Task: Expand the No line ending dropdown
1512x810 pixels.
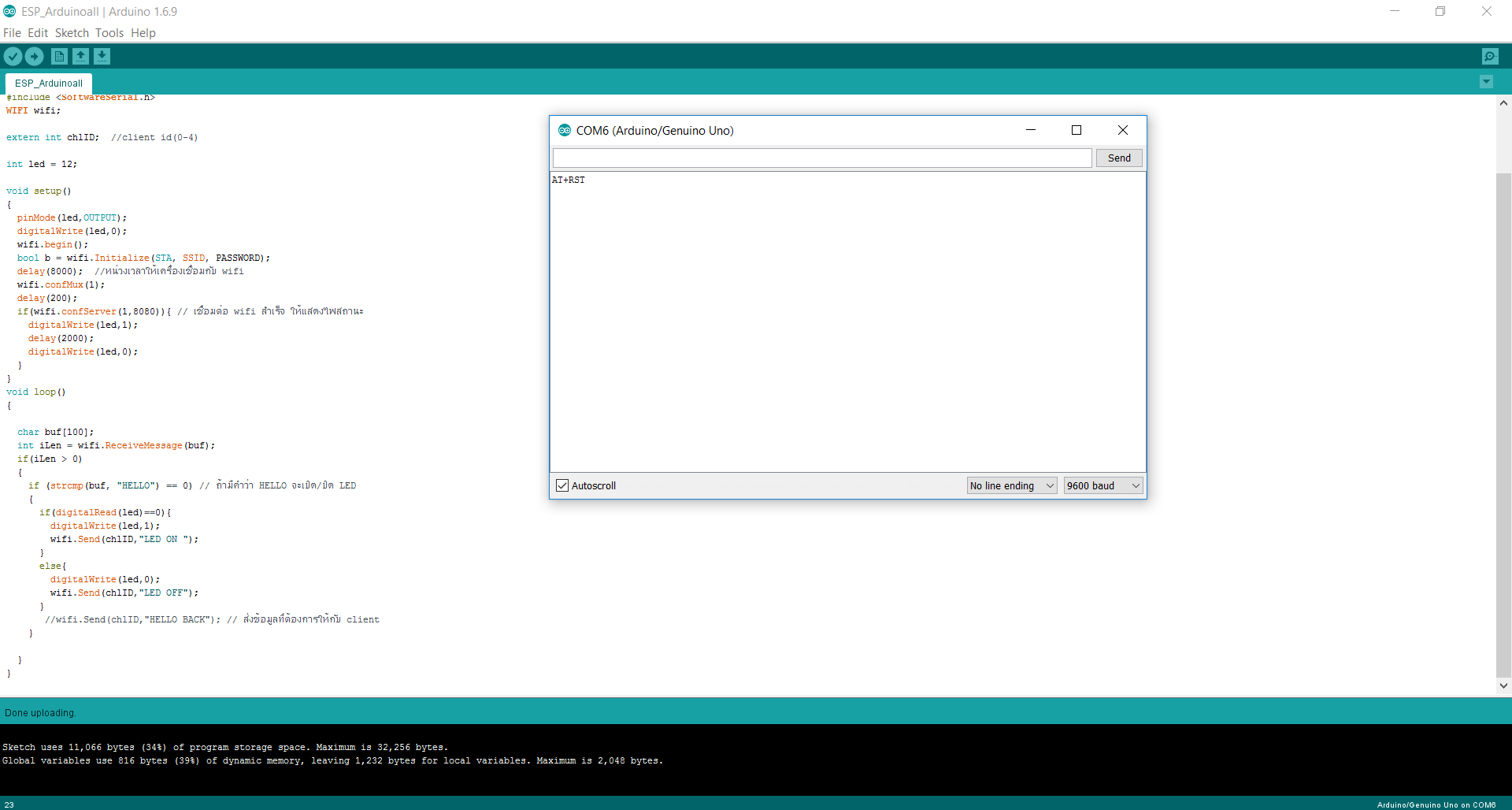Action: click(x=1011, y=485)
